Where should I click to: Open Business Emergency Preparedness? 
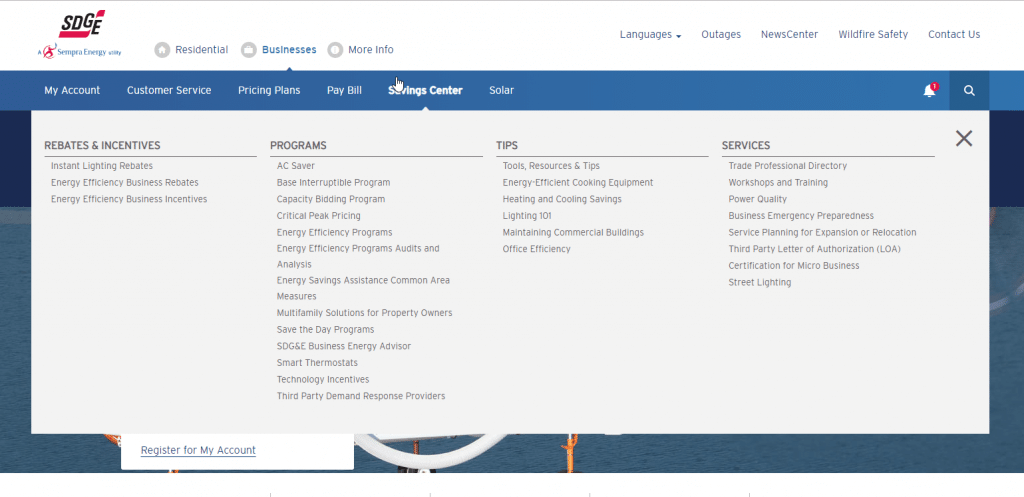pyautogui.click(x=801, y=216)
